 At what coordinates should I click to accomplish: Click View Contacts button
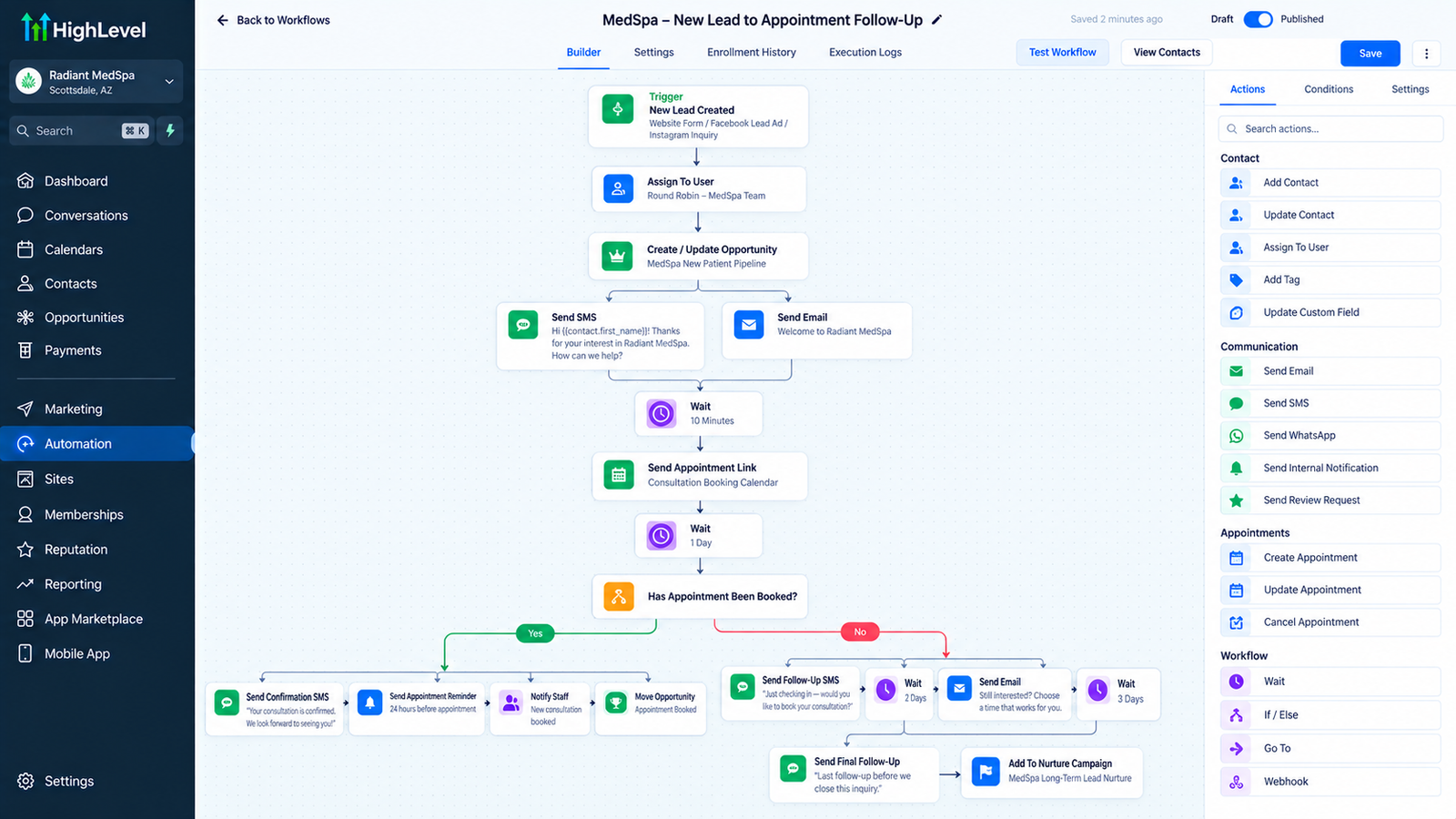coord(1167,53)
